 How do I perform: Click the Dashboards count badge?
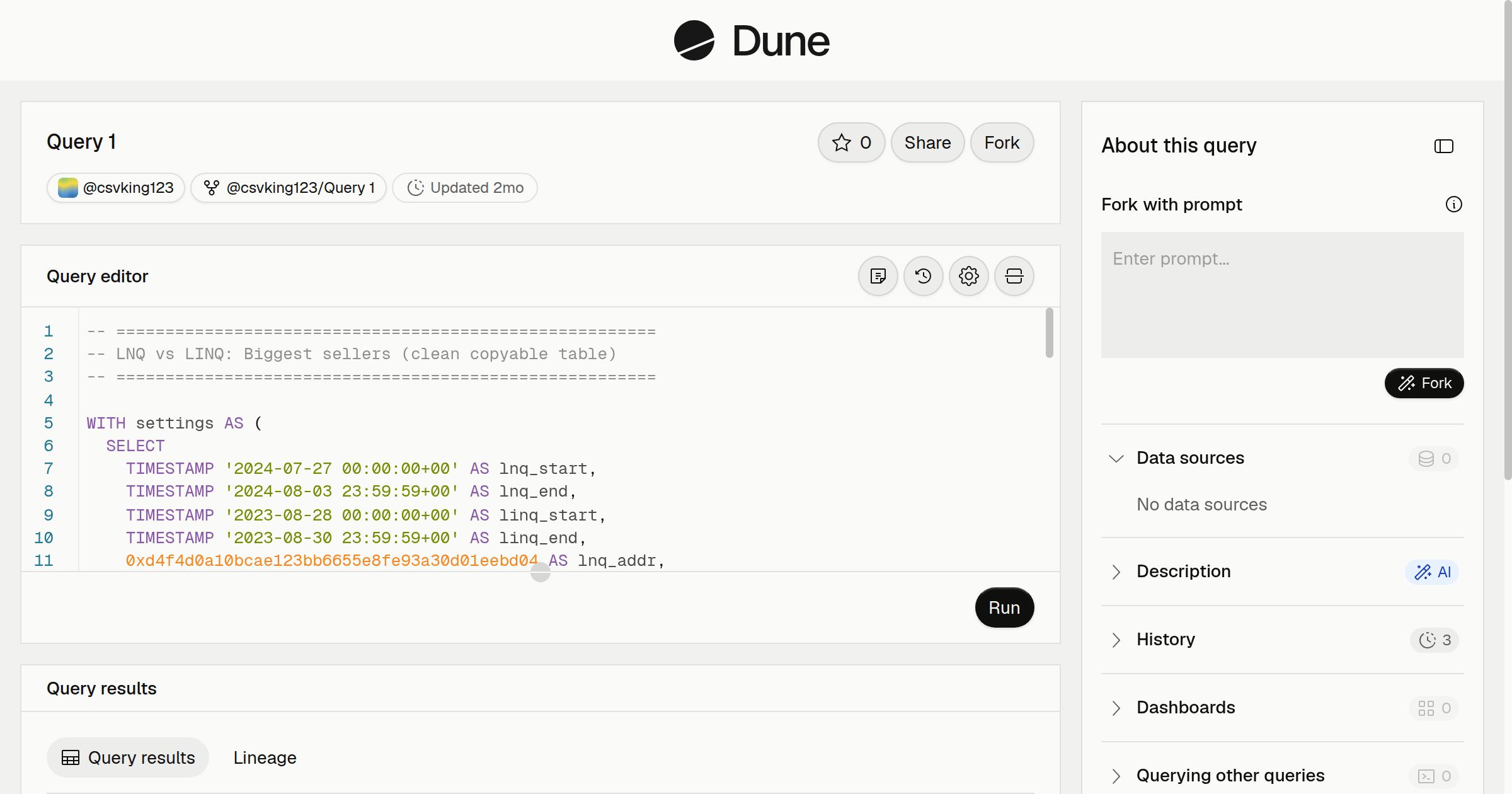(1434, 708)
